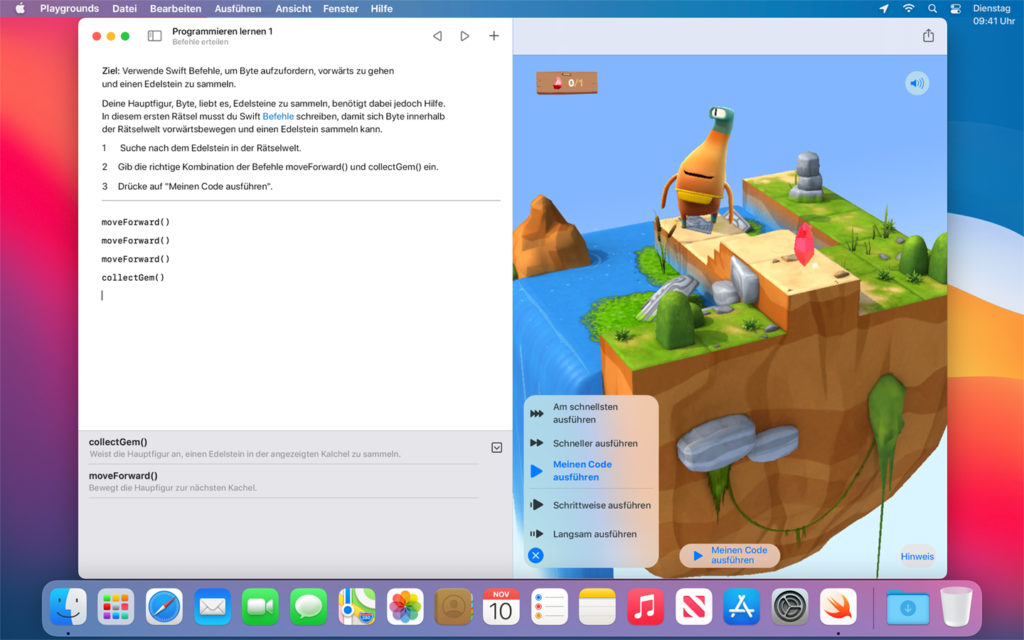Open App Store from the Dock
The height and width of the screenshot is (640, 1024).
(x=742, y=607)
